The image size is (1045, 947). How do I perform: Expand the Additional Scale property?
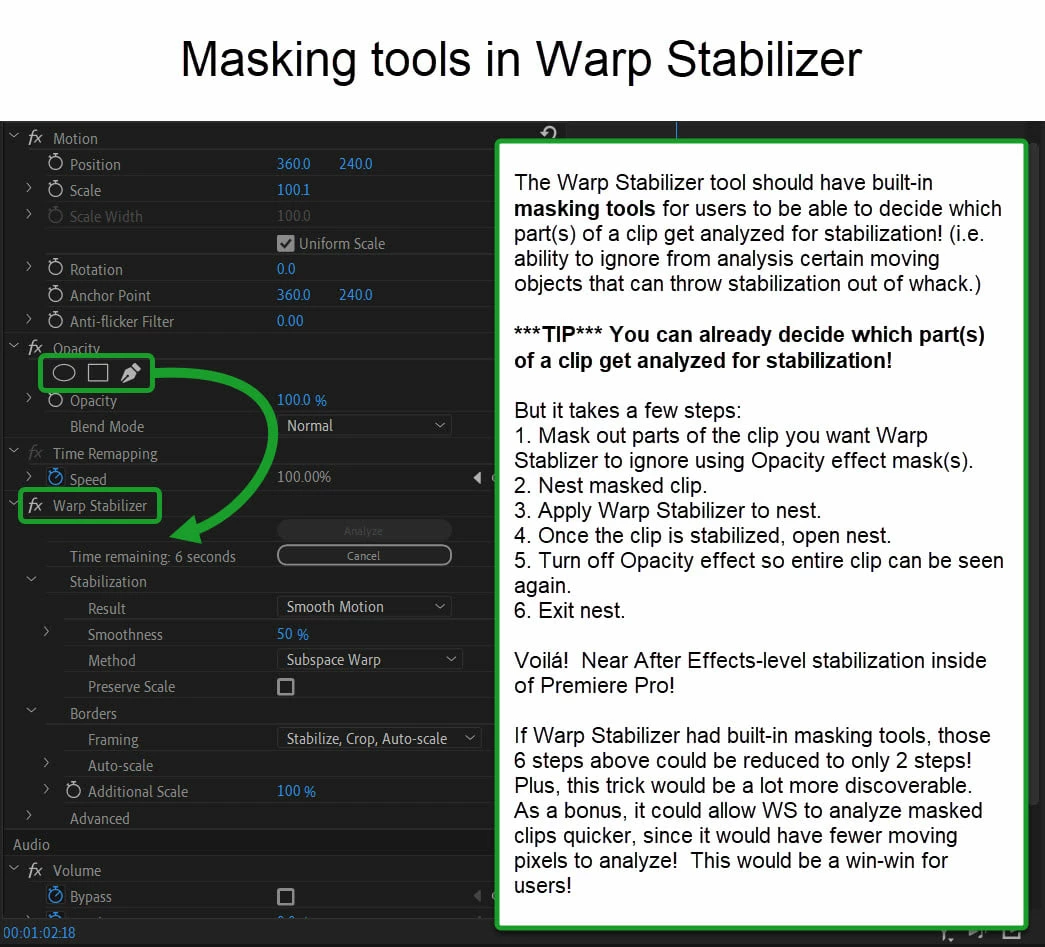46,789
